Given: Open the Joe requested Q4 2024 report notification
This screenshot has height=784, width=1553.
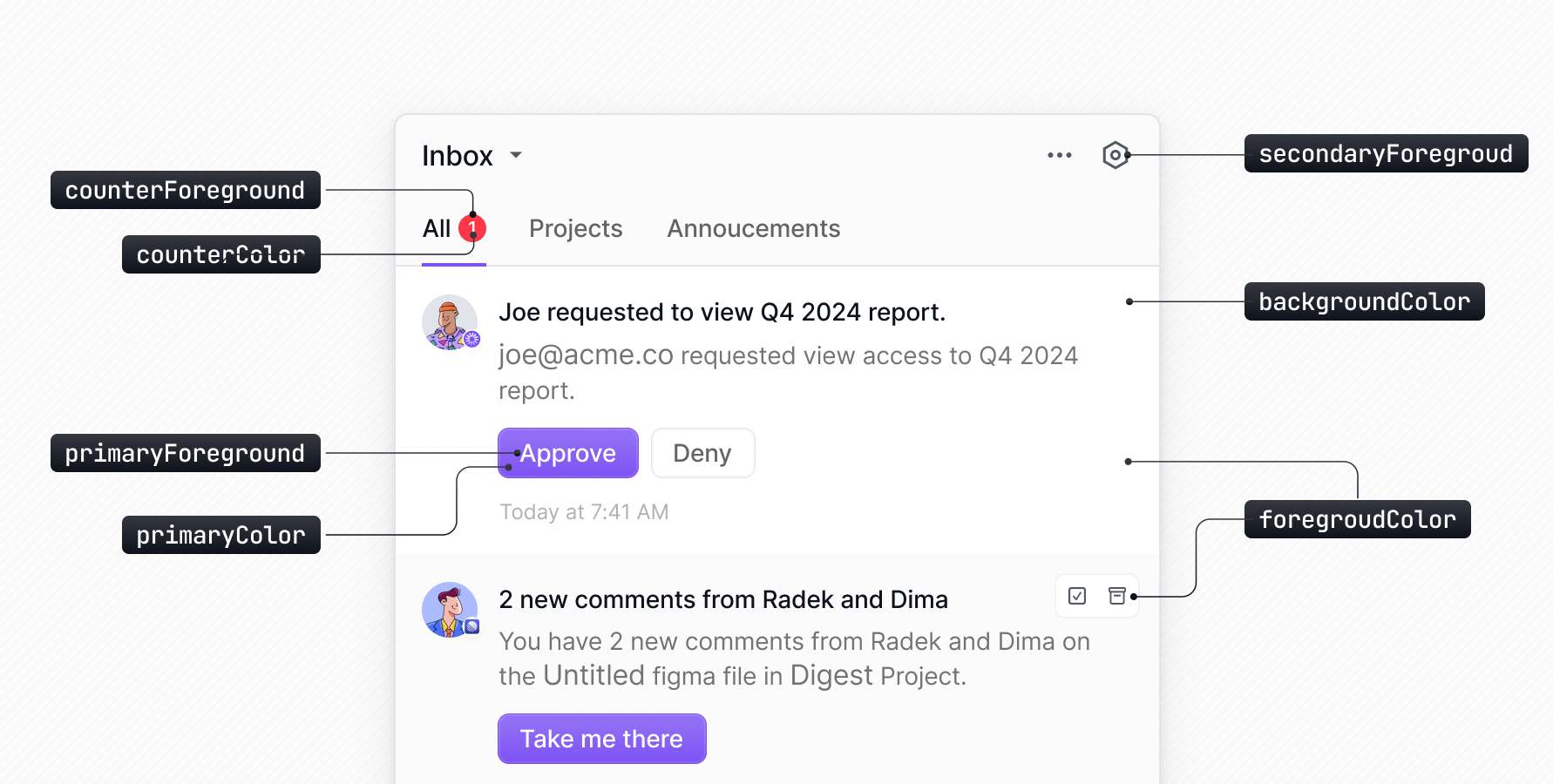Looking at the screenshot, I should (722, 313).
